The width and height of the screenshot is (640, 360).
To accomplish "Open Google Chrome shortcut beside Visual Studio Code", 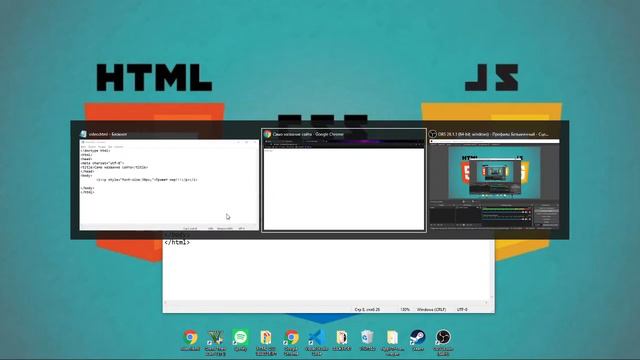I will tap(291, 342).
